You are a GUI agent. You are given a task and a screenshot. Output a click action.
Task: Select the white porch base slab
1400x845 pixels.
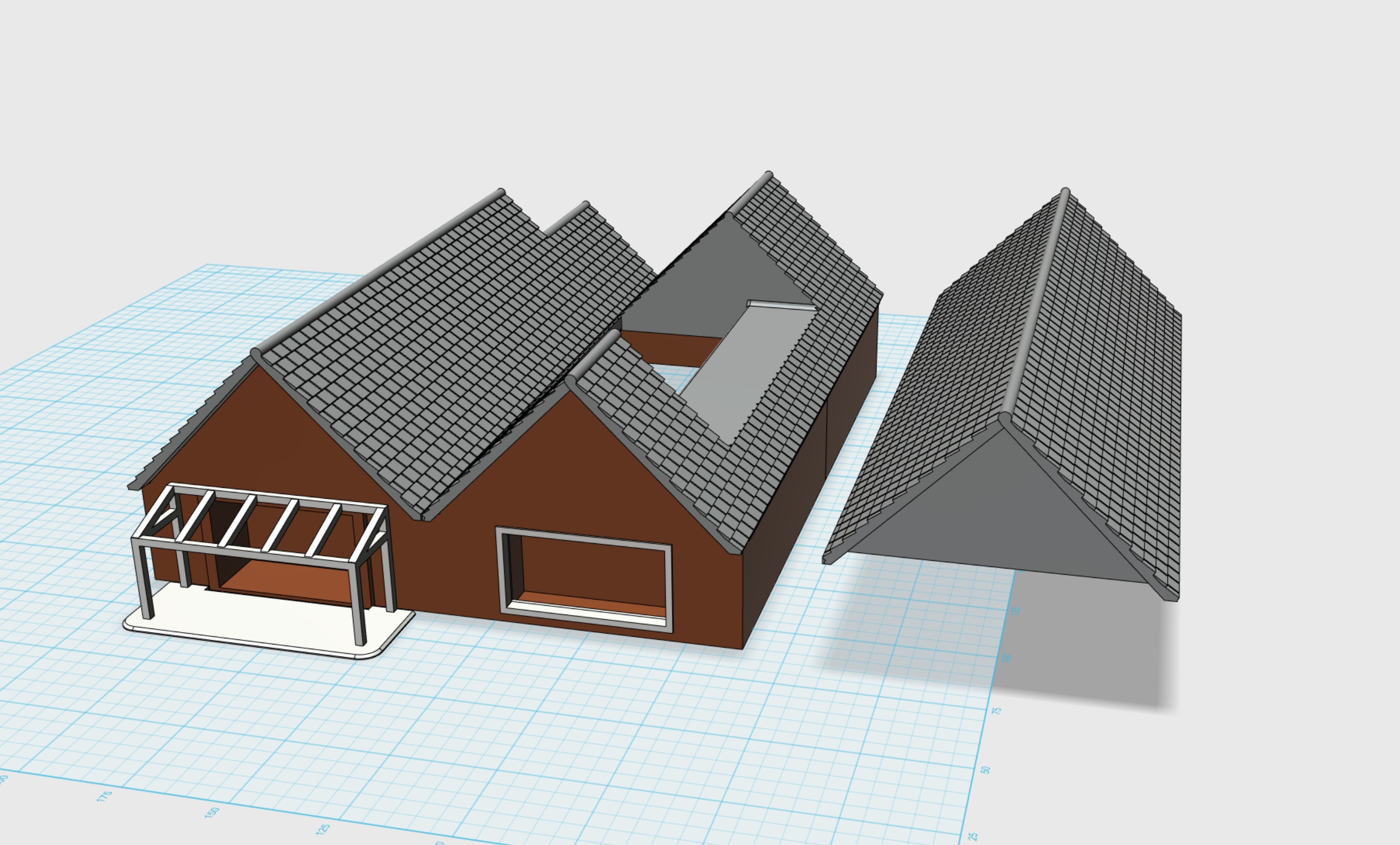click(x=250, y=619)
